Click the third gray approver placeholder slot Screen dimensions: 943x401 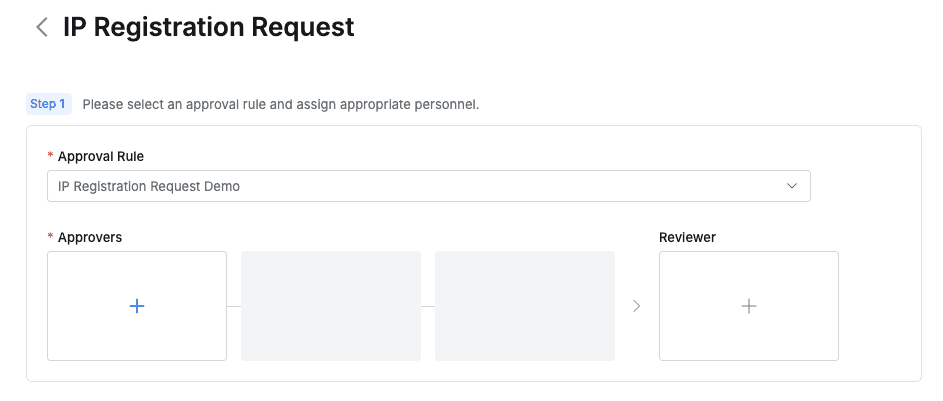525,306
